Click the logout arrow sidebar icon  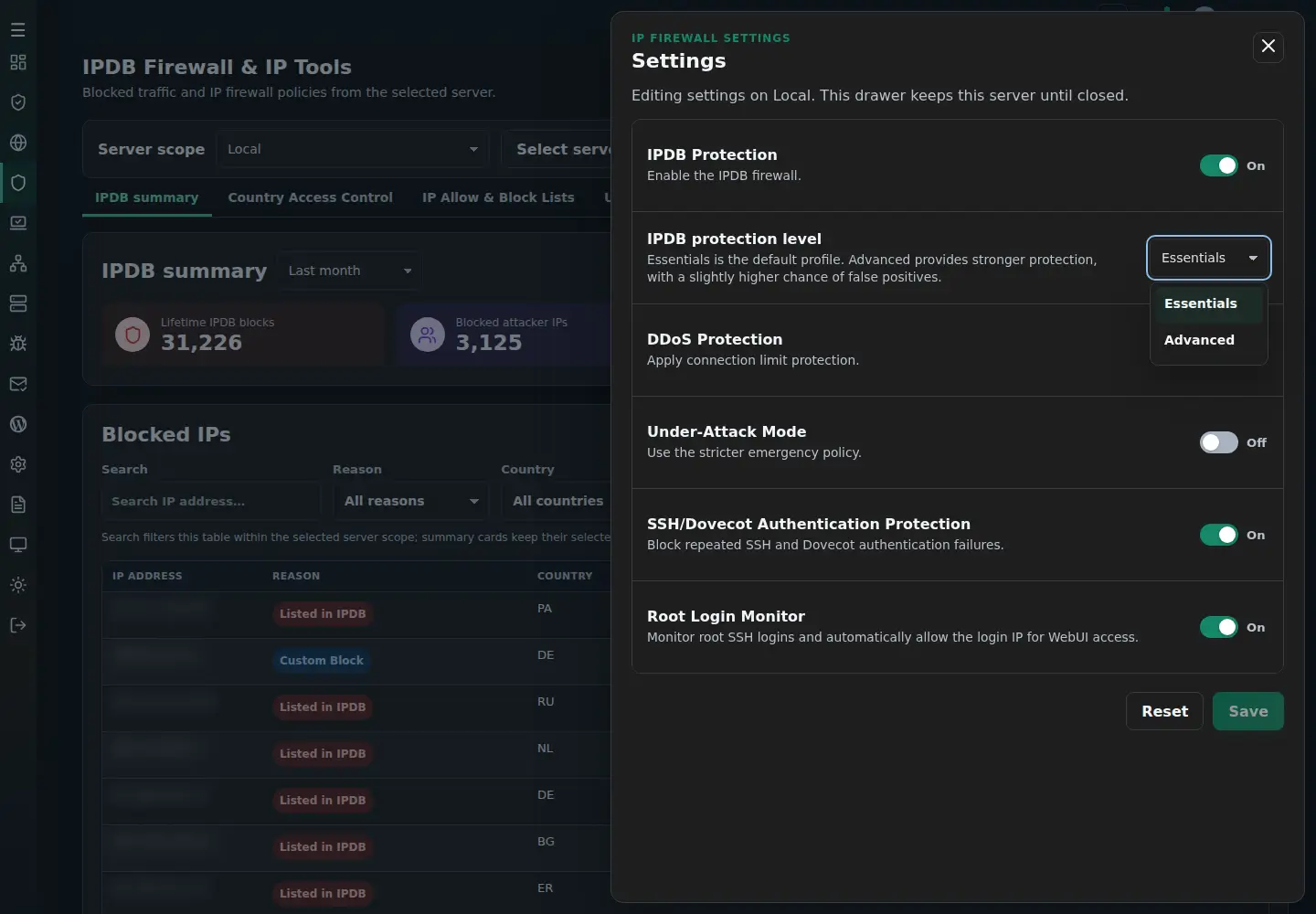point(18,625)
